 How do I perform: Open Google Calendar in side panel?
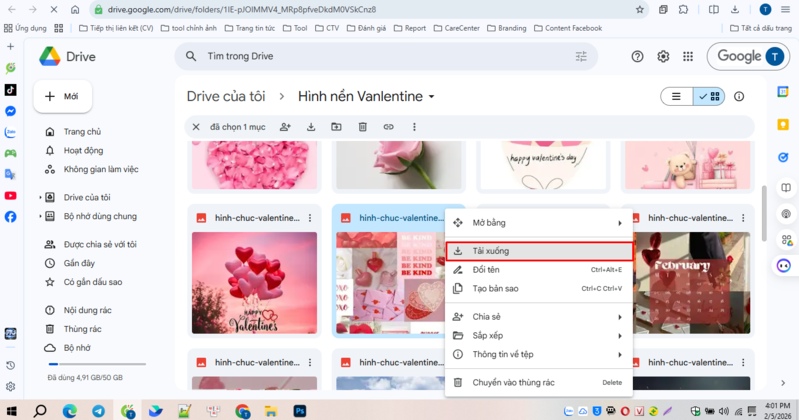click(x=783, y=92)
